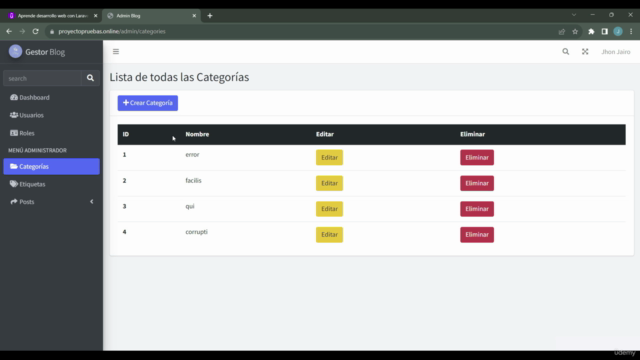Edit the category named facilis
The height and width of the screenshot is (360, 640).
329,183
